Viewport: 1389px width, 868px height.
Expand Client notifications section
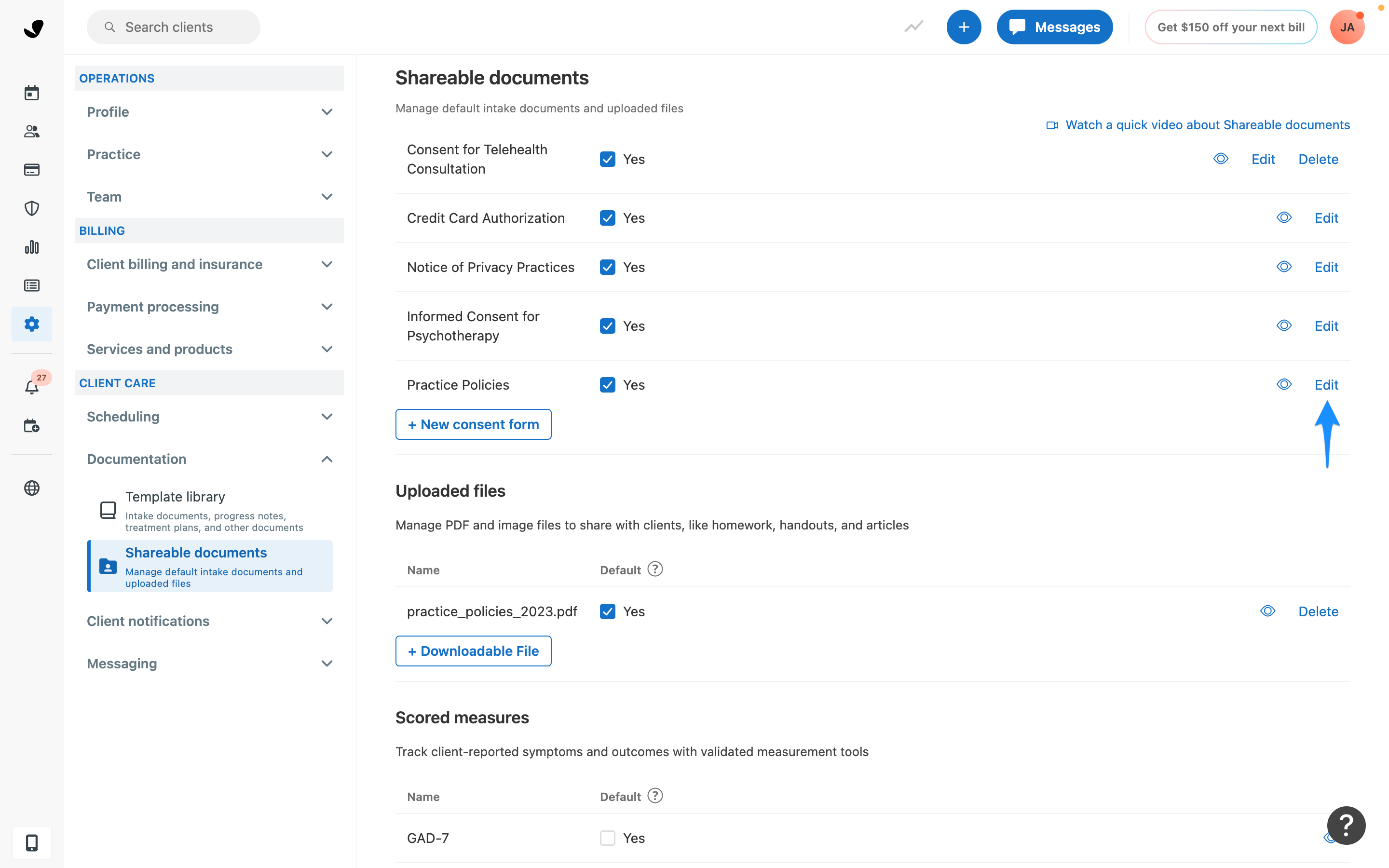click(209, 621)
